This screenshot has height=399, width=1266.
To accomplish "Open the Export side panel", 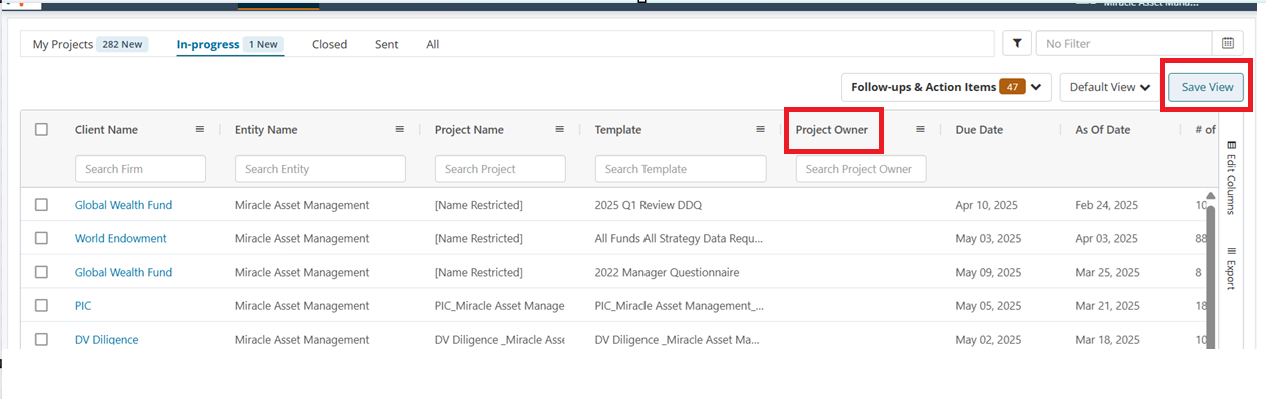I will point(1231,267).
